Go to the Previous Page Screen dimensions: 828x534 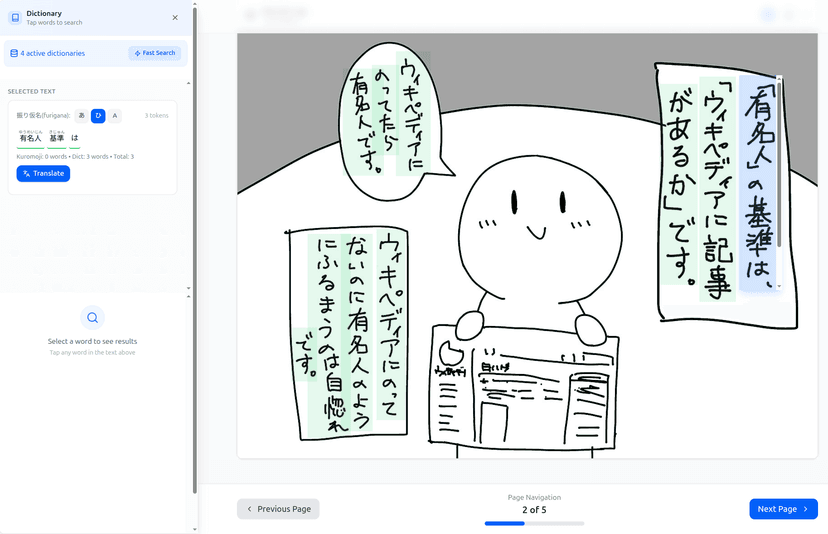pyautogui.click(x=278, y=509)
